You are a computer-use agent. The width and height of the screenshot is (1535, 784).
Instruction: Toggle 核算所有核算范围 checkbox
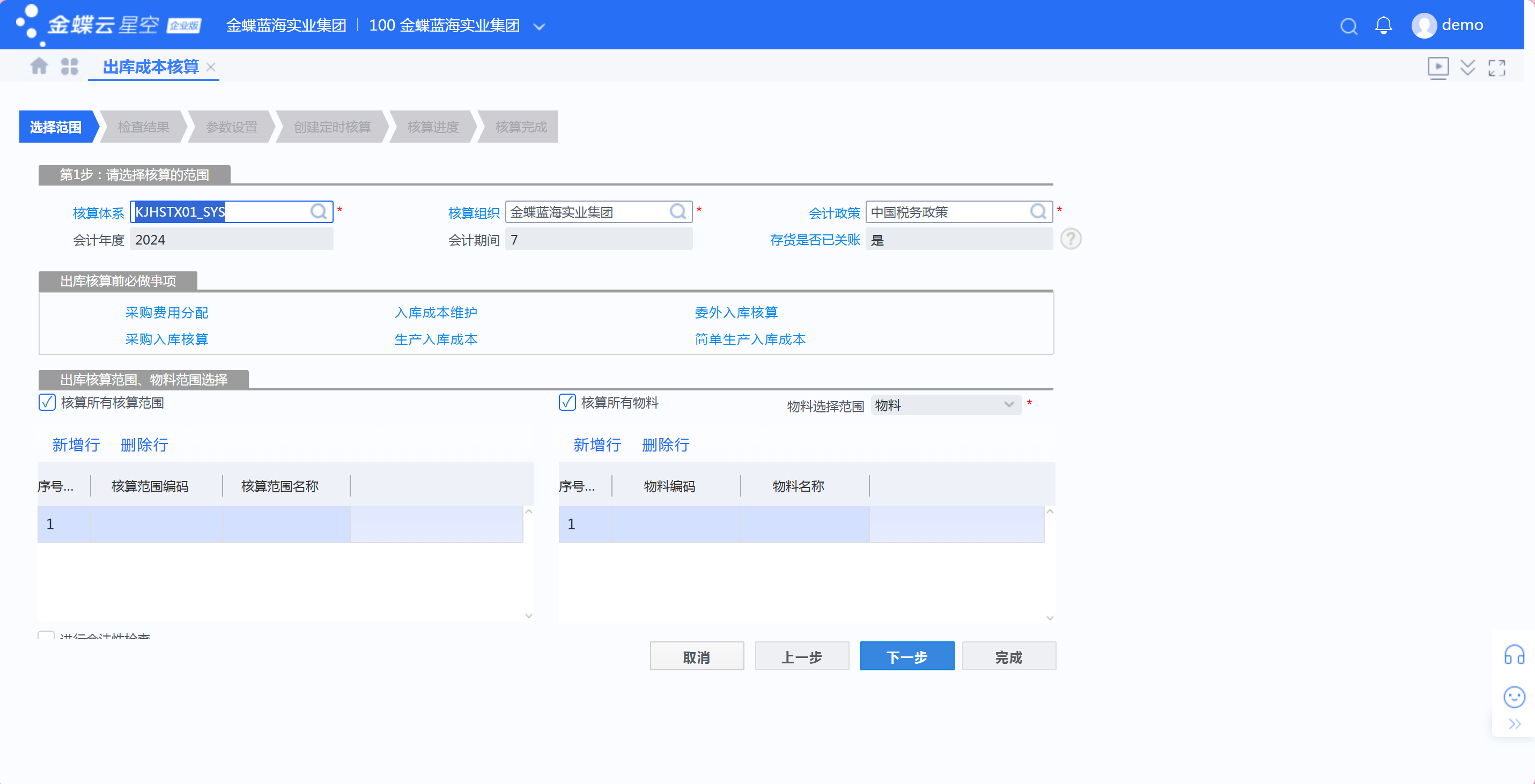point(47,402)
